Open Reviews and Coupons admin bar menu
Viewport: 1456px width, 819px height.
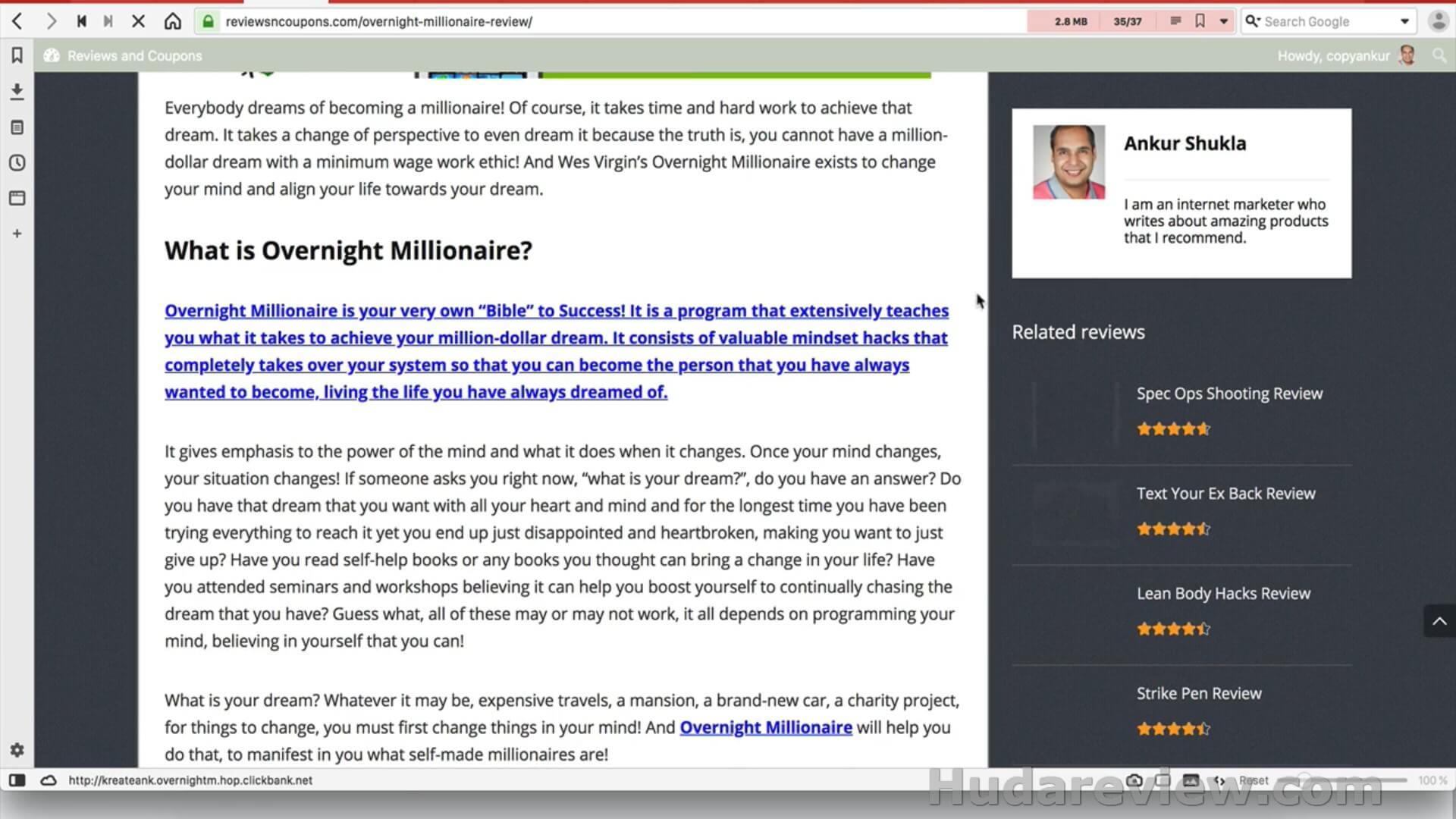[x=134, y=55]
